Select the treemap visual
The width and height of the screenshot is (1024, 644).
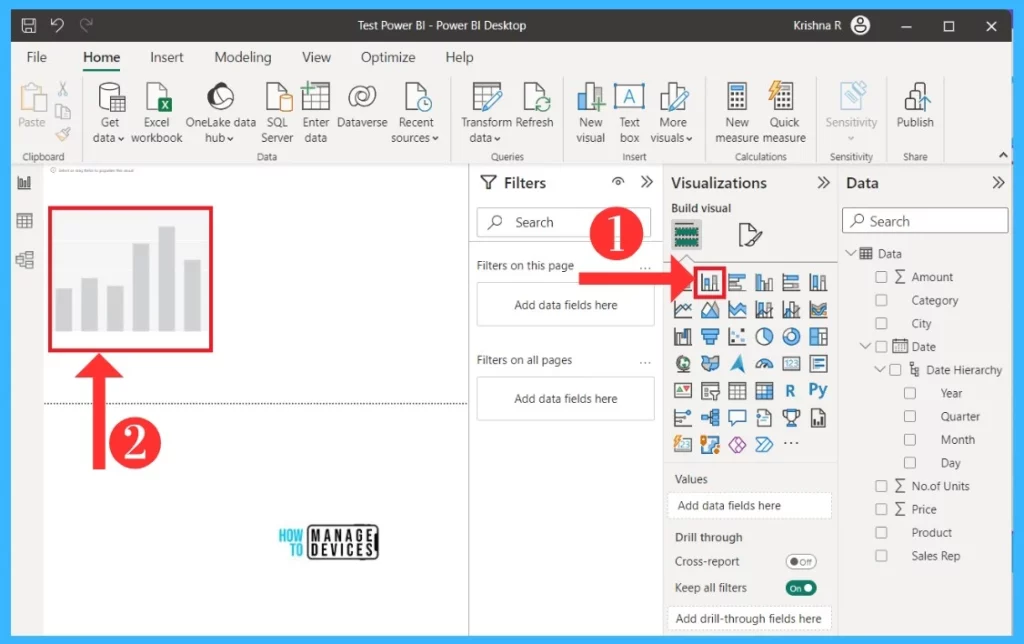pos(818,336)
